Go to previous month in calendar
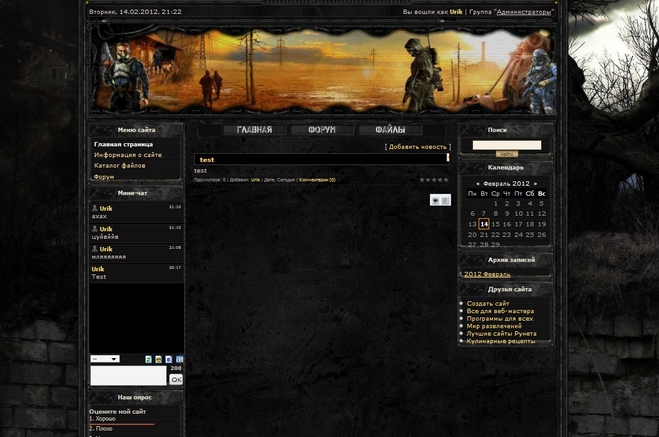Image resolution: width=659 pixels, height=437 pixels. [478, 184]
